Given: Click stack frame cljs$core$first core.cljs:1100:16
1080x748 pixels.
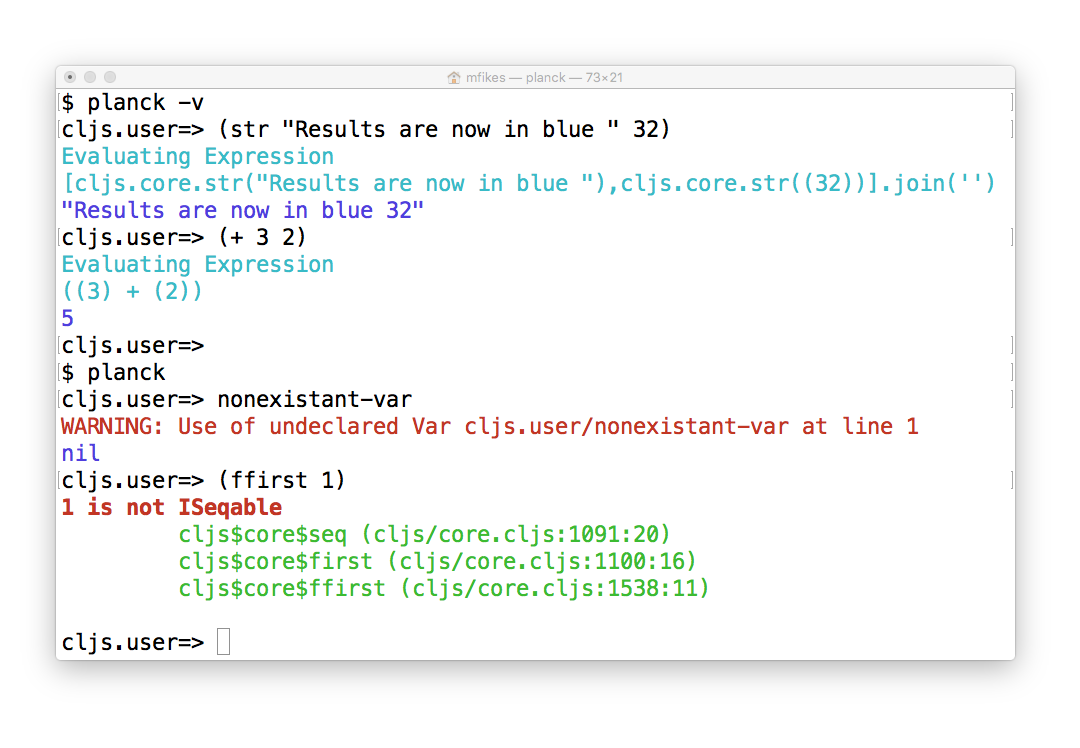Looking at the screenshot, I should (x=437, y=561).
